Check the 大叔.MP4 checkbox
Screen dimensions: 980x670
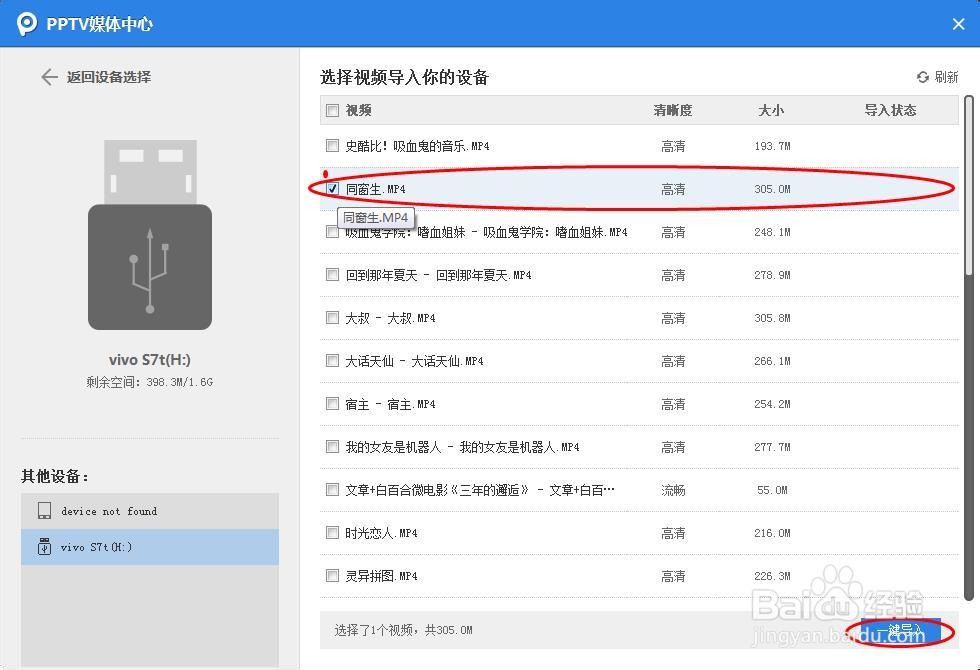pos(332,317)
